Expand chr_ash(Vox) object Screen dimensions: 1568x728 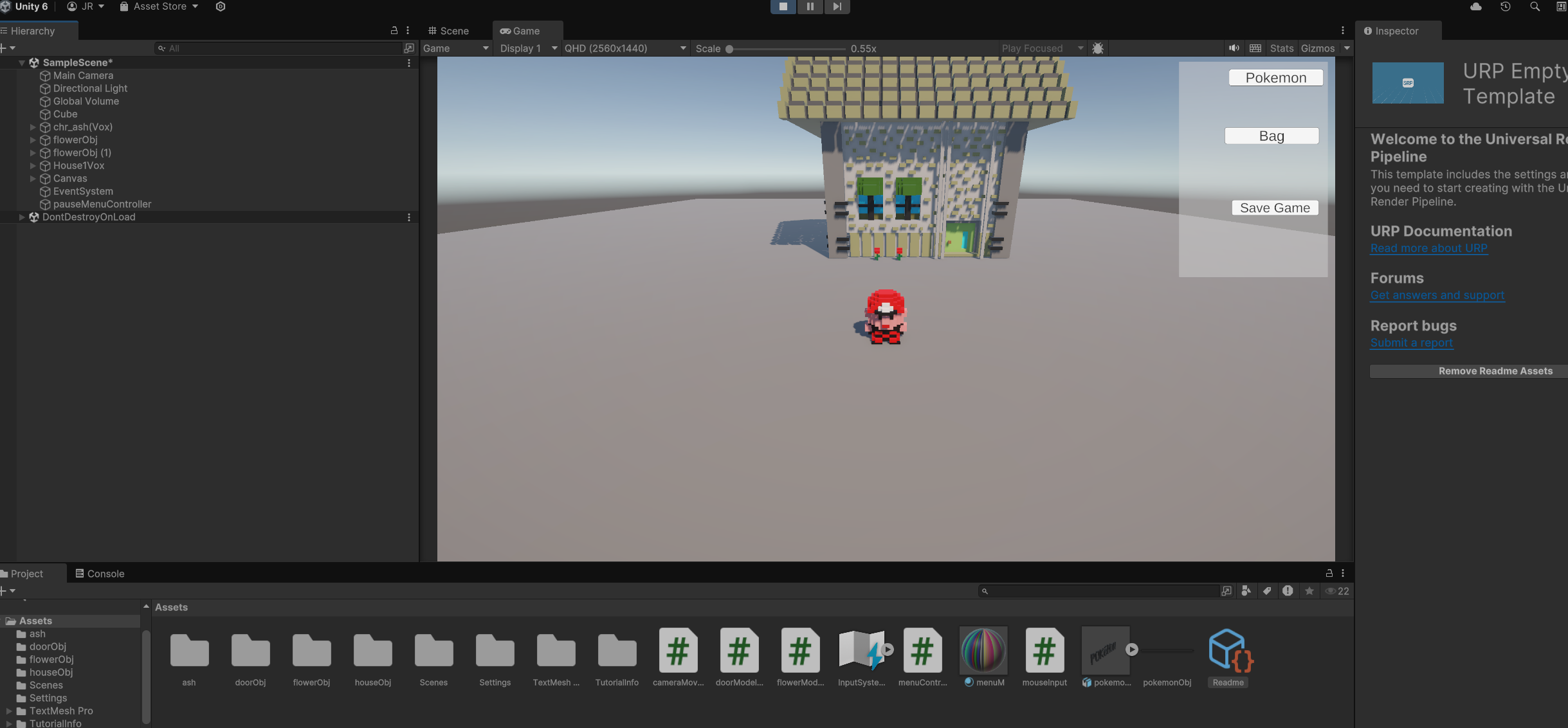33,127
